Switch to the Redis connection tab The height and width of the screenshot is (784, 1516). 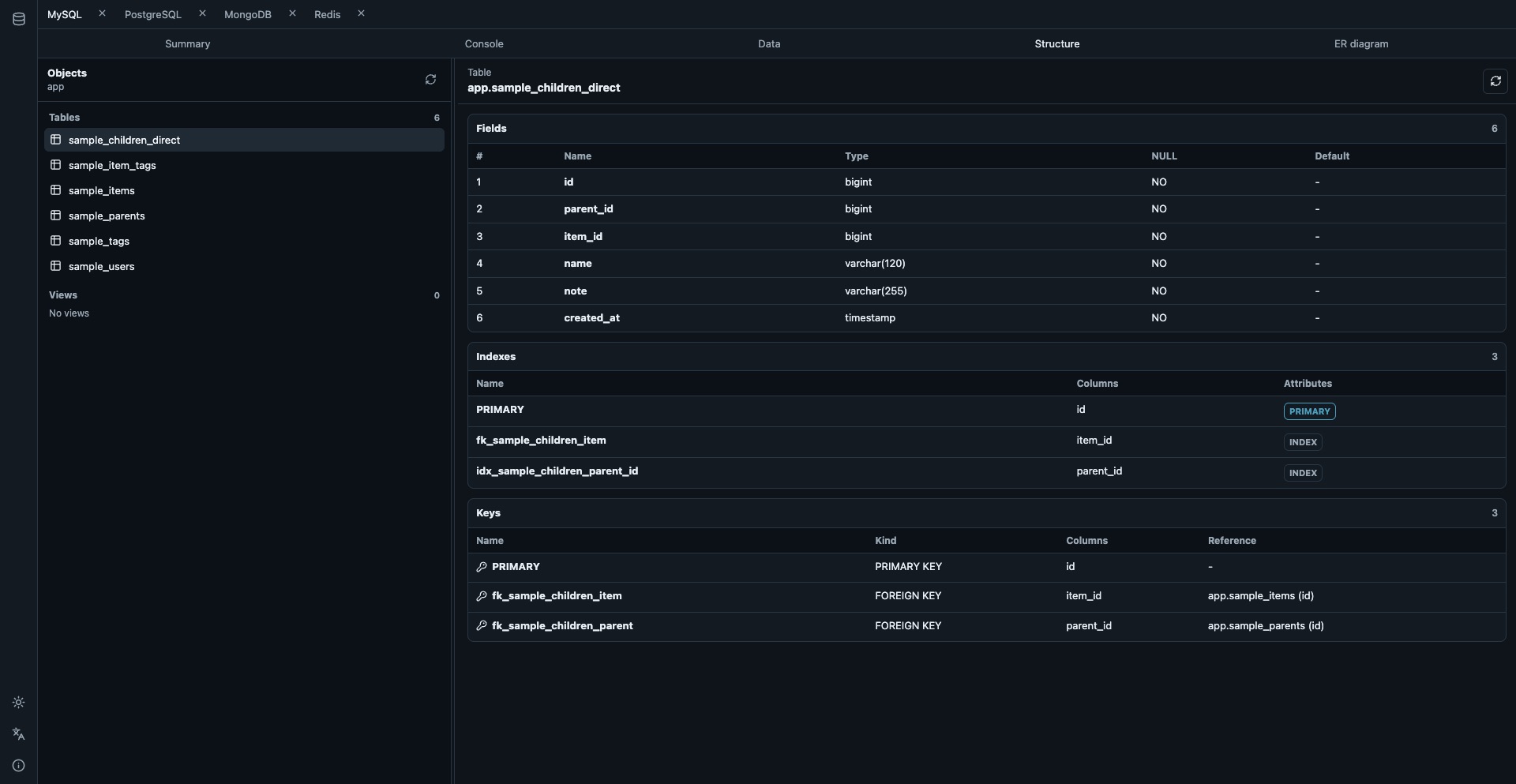(328, 14)
